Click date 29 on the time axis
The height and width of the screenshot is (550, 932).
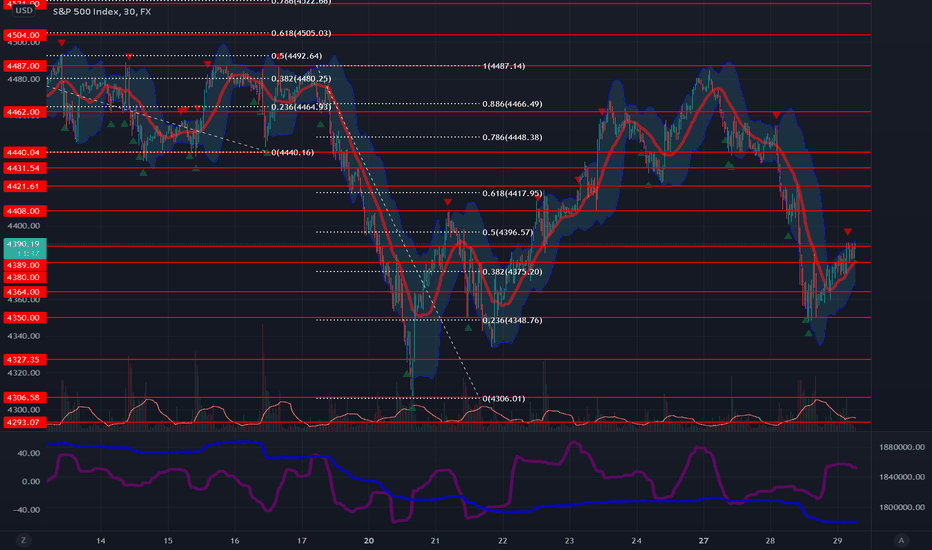(837, 540)
